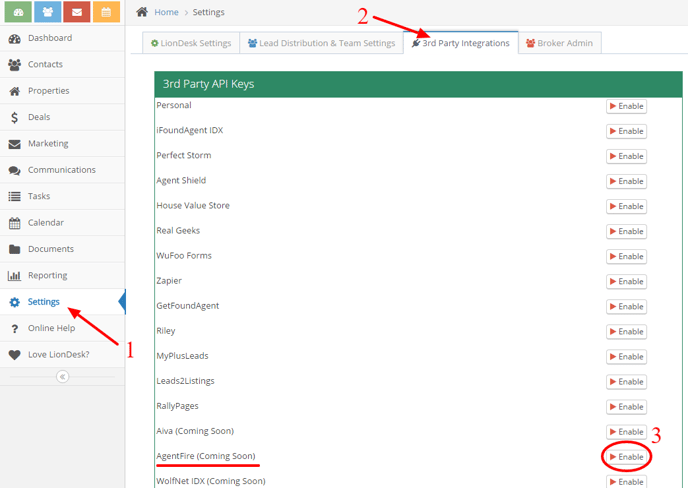The height and width of the screenshot is (488, 688).
Task: Go to Properties in the sidebar
Action: point(62,91)
